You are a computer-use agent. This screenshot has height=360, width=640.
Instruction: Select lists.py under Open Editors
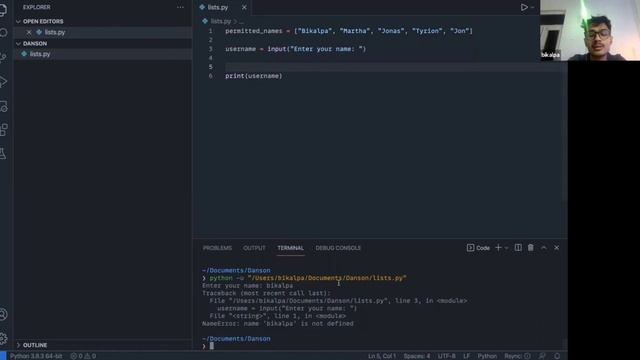coord(55,32)
